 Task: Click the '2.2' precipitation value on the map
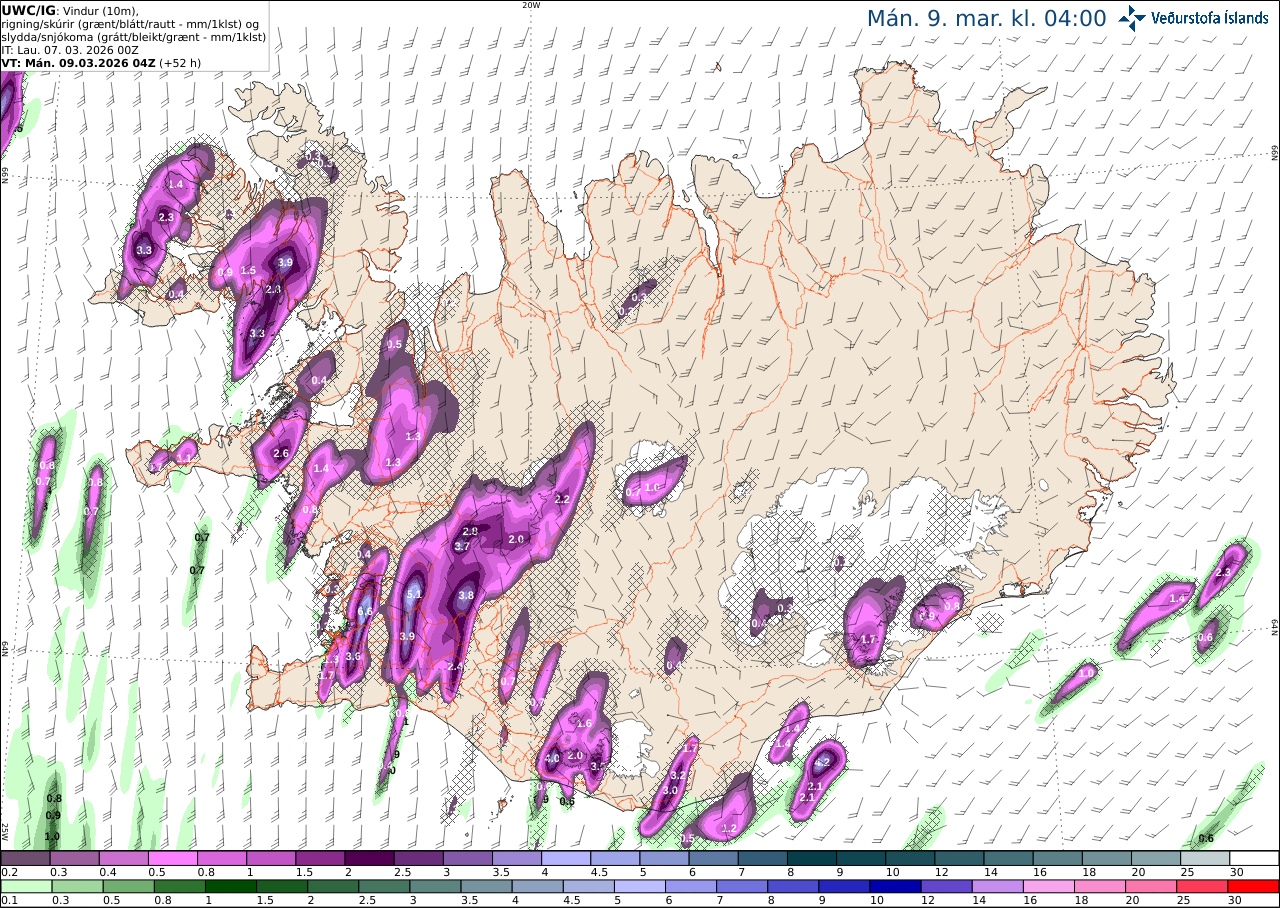[562, 499]
